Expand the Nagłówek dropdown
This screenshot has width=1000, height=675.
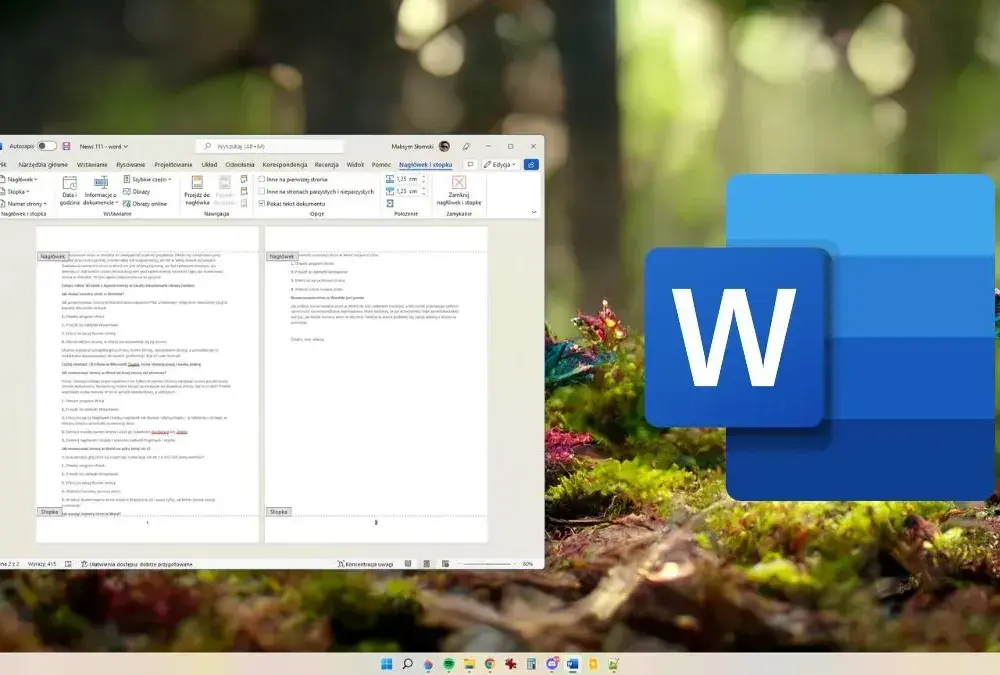click(20, 179)
